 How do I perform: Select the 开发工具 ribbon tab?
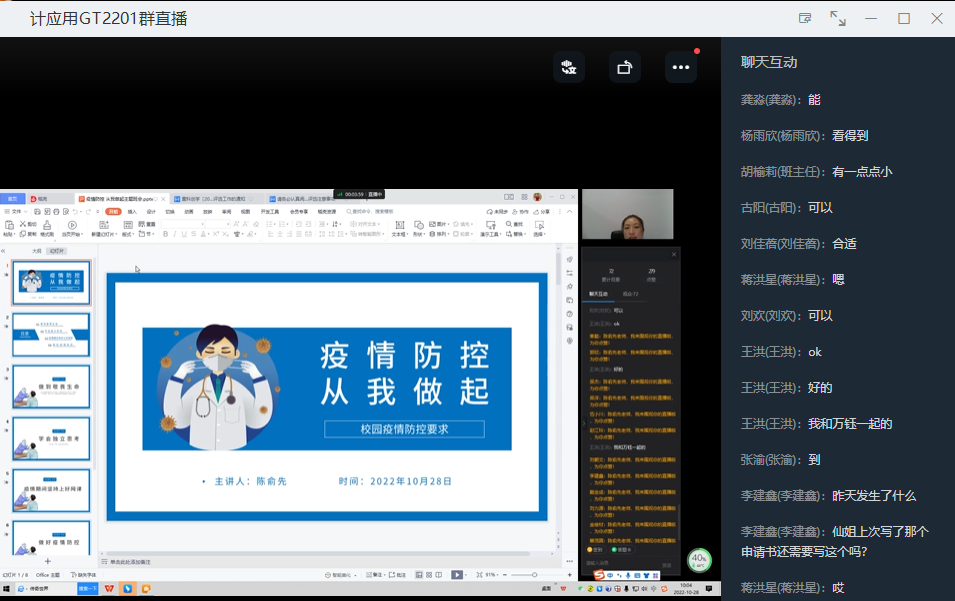[270, 212]
